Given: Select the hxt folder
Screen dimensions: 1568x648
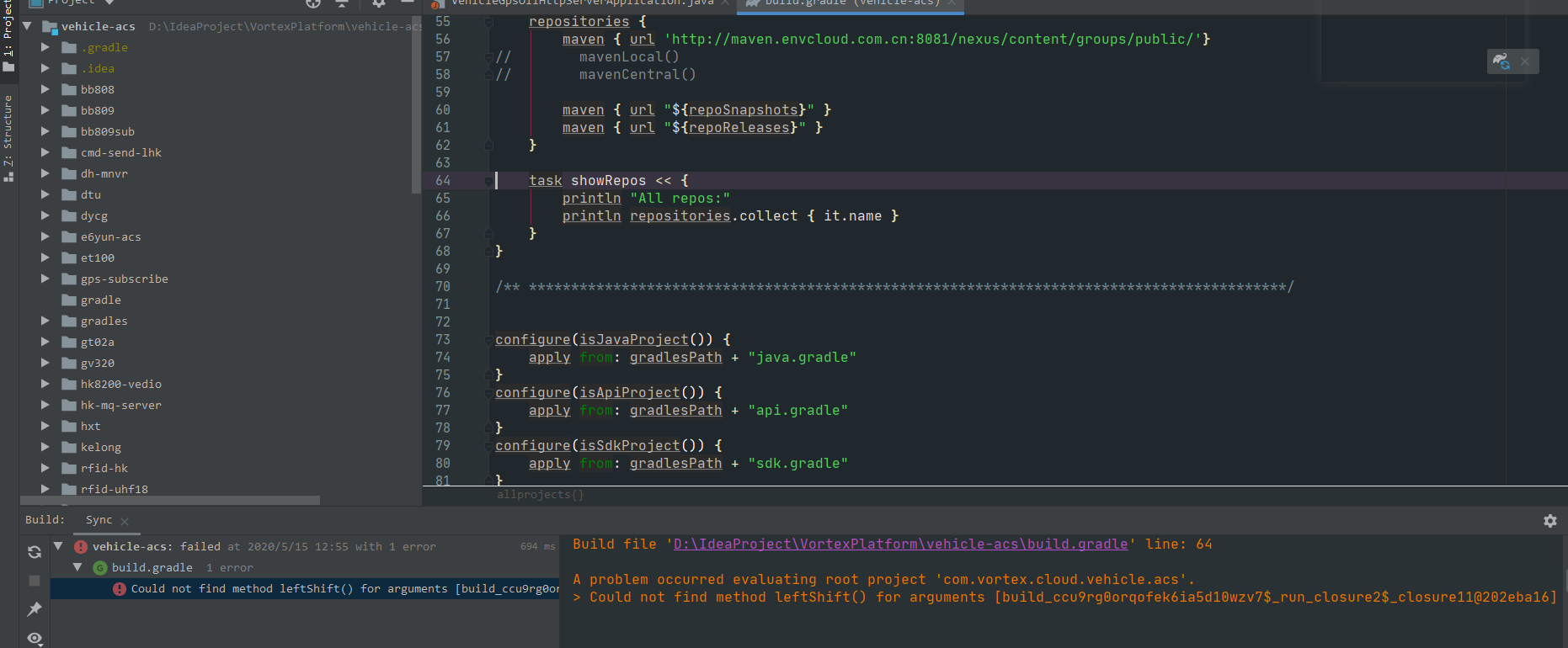Looking at the screenshot, I should click(x=91, y=426).
